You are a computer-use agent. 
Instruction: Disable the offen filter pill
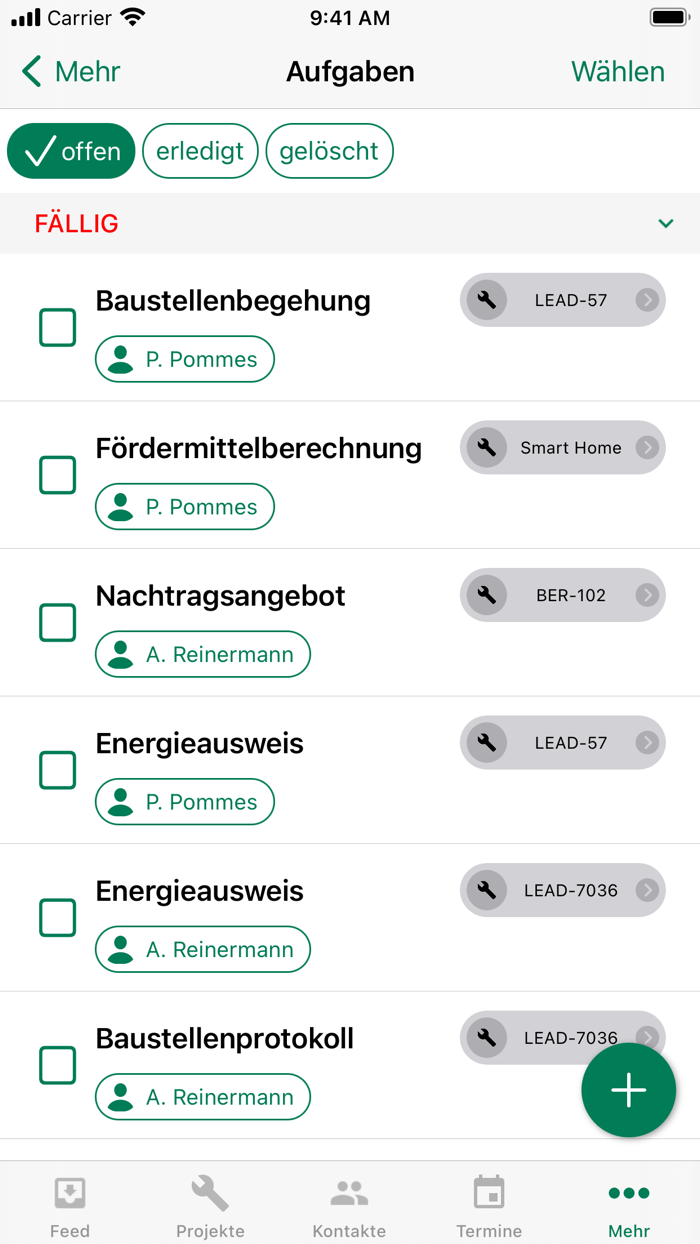(x=71, y=150)
